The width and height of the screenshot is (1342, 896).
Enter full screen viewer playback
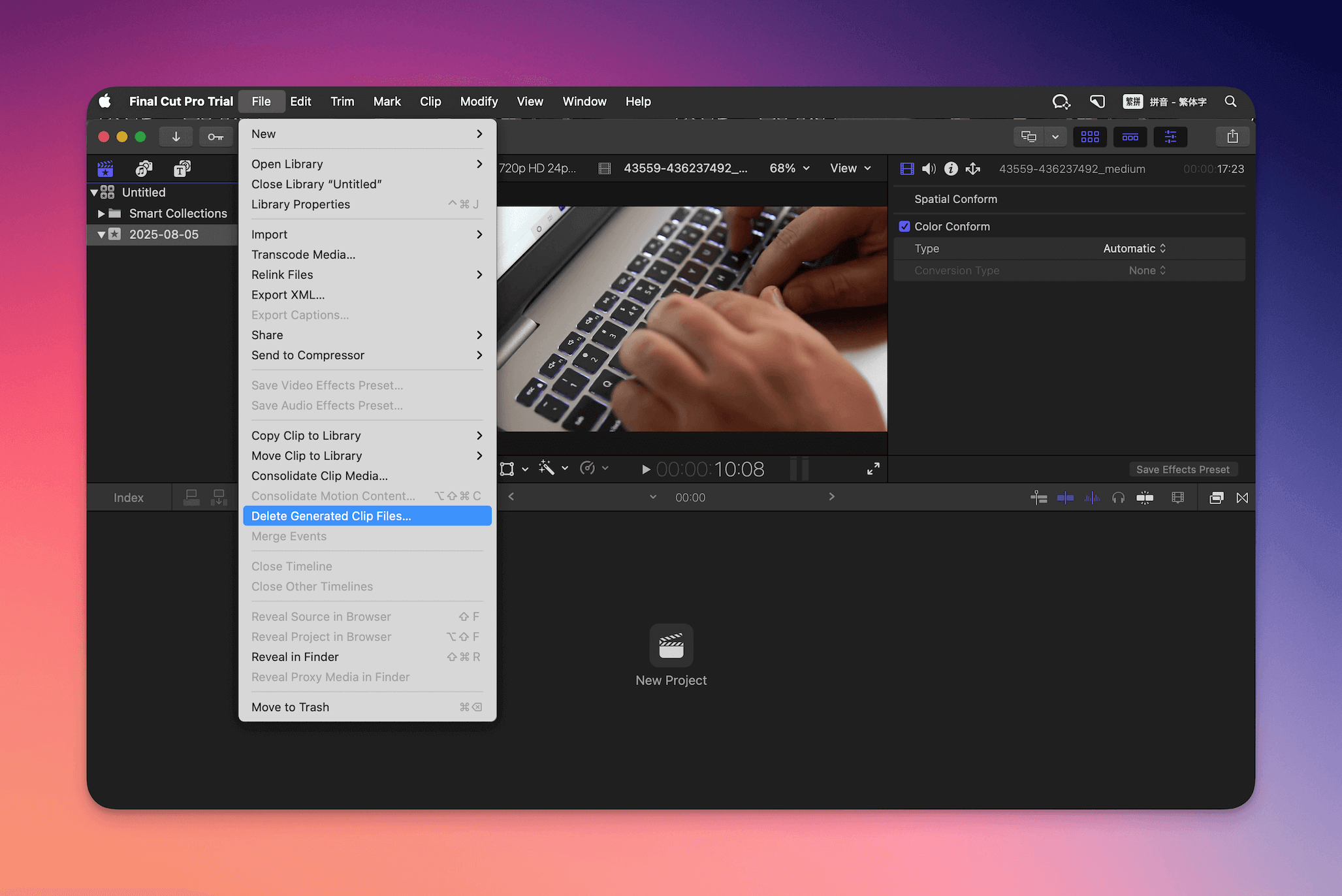(873, 469)
